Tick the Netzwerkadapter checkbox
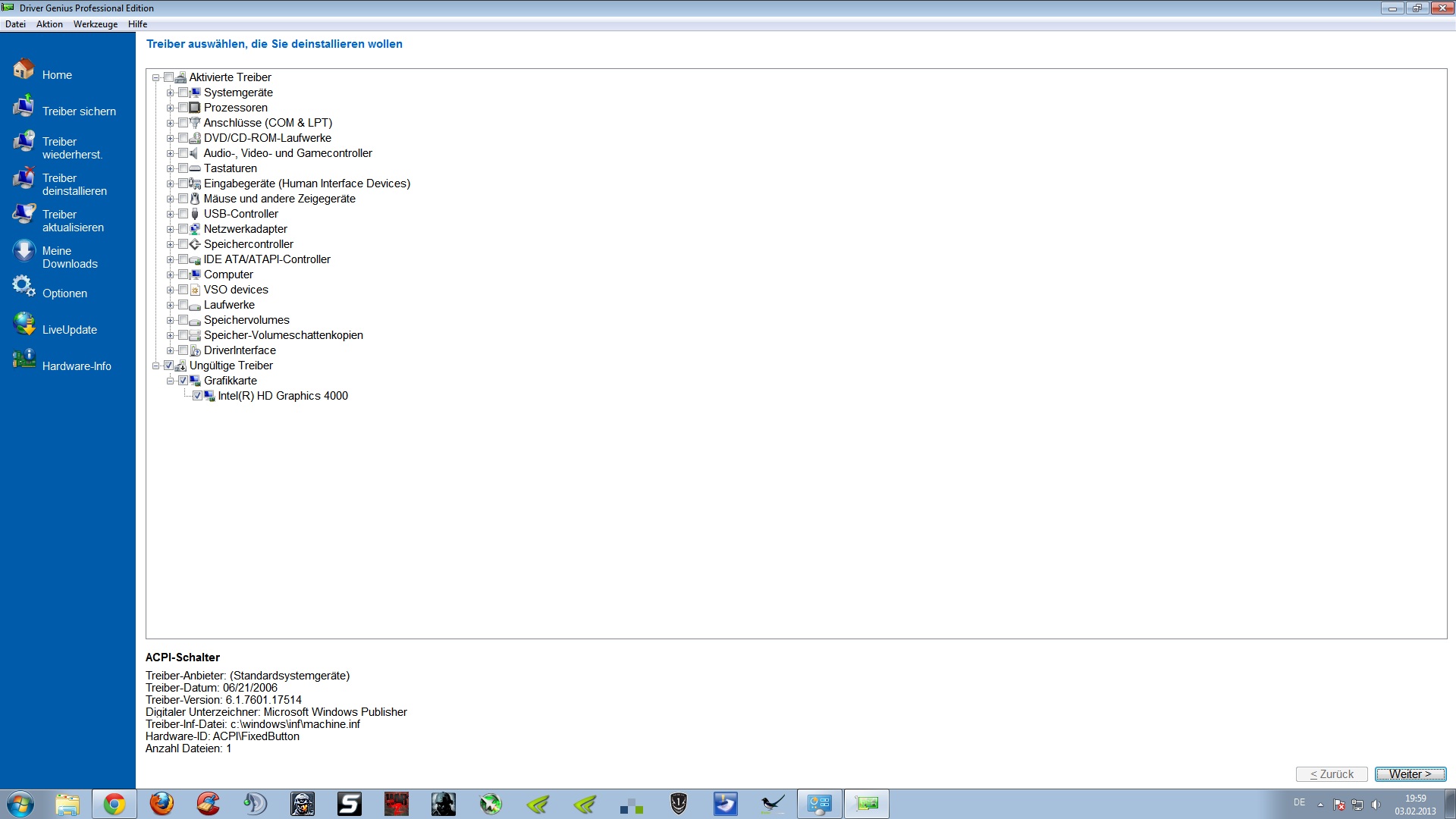 [x=183, y=229]
